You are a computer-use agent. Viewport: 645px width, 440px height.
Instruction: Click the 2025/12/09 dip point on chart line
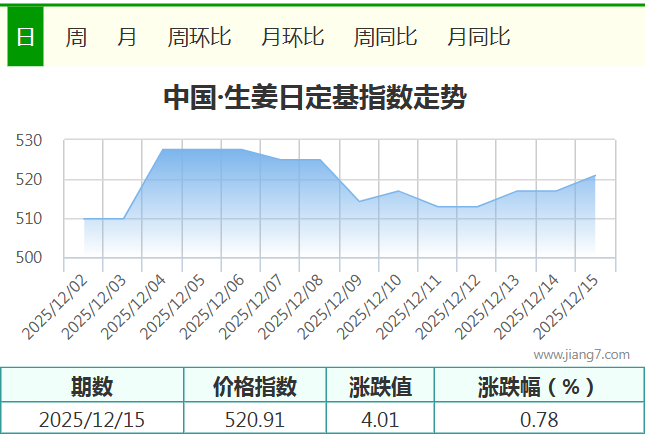(x=360, y=201)
